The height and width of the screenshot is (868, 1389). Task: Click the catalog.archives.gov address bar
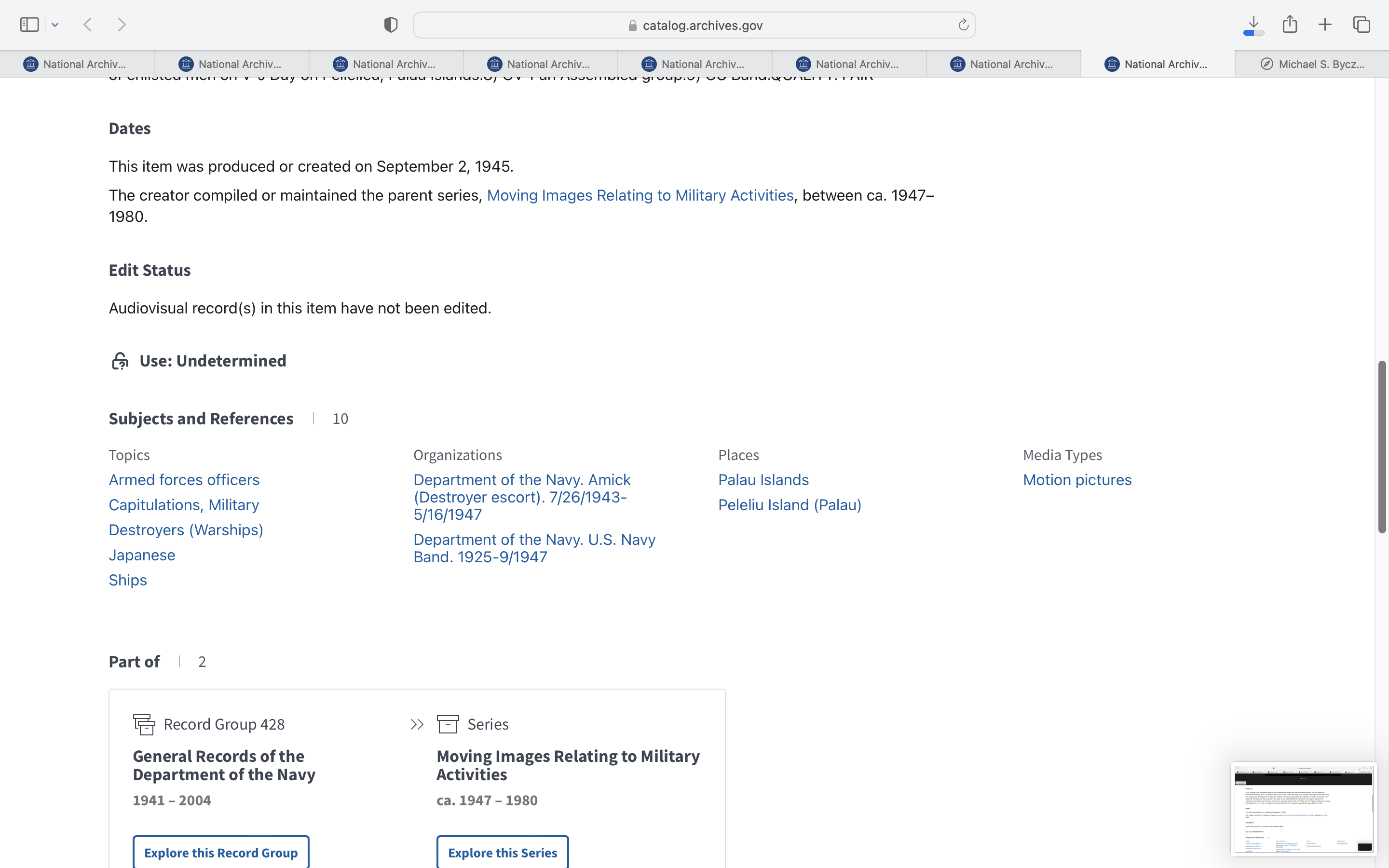pos(694,25)
